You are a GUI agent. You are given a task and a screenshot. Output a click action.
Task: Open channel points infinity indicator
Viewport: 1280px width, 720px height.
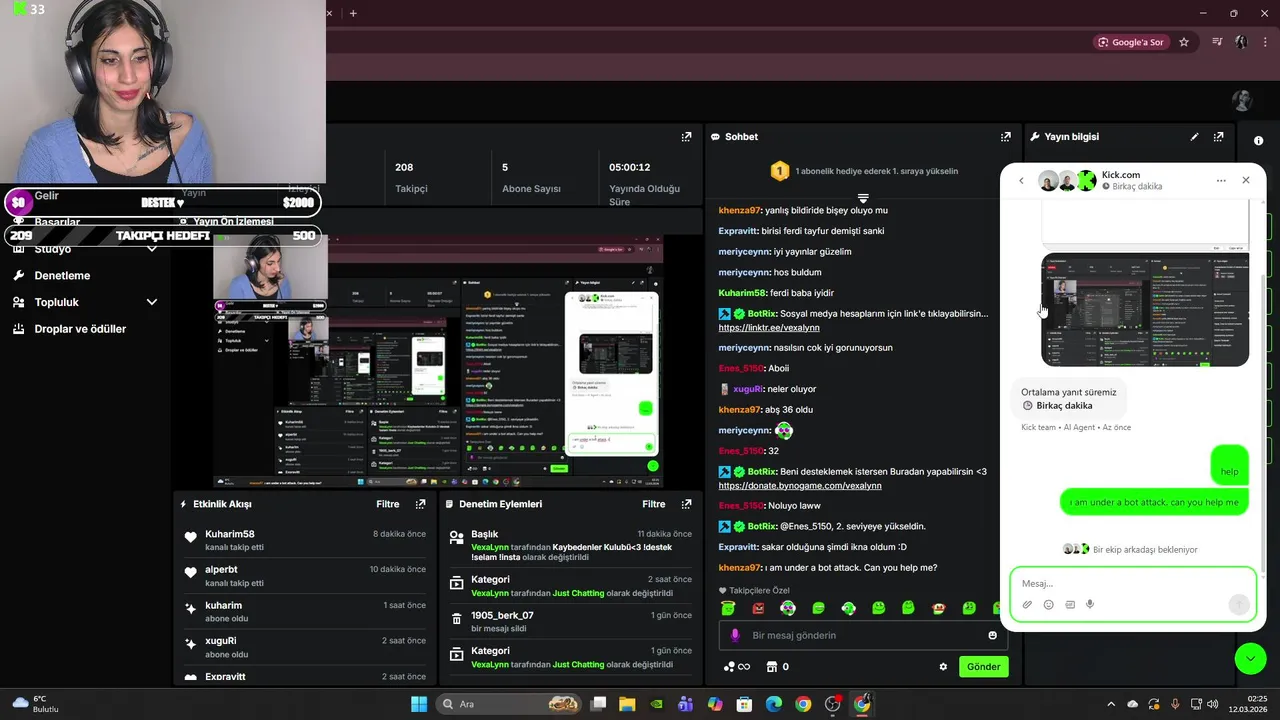736,667
